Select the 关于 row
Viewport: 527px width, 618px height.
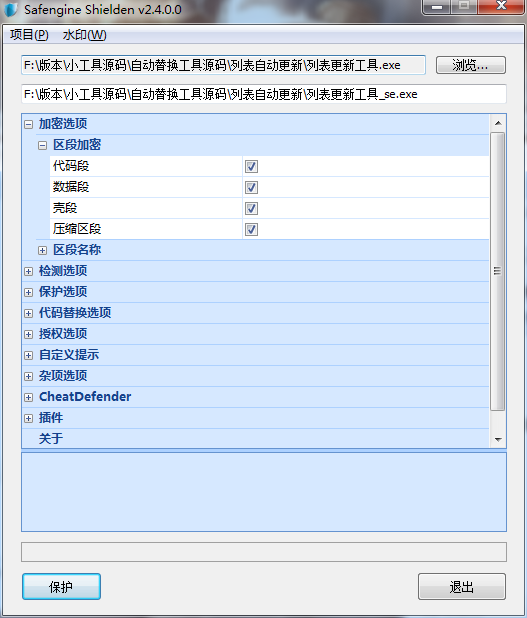[255, 438]
